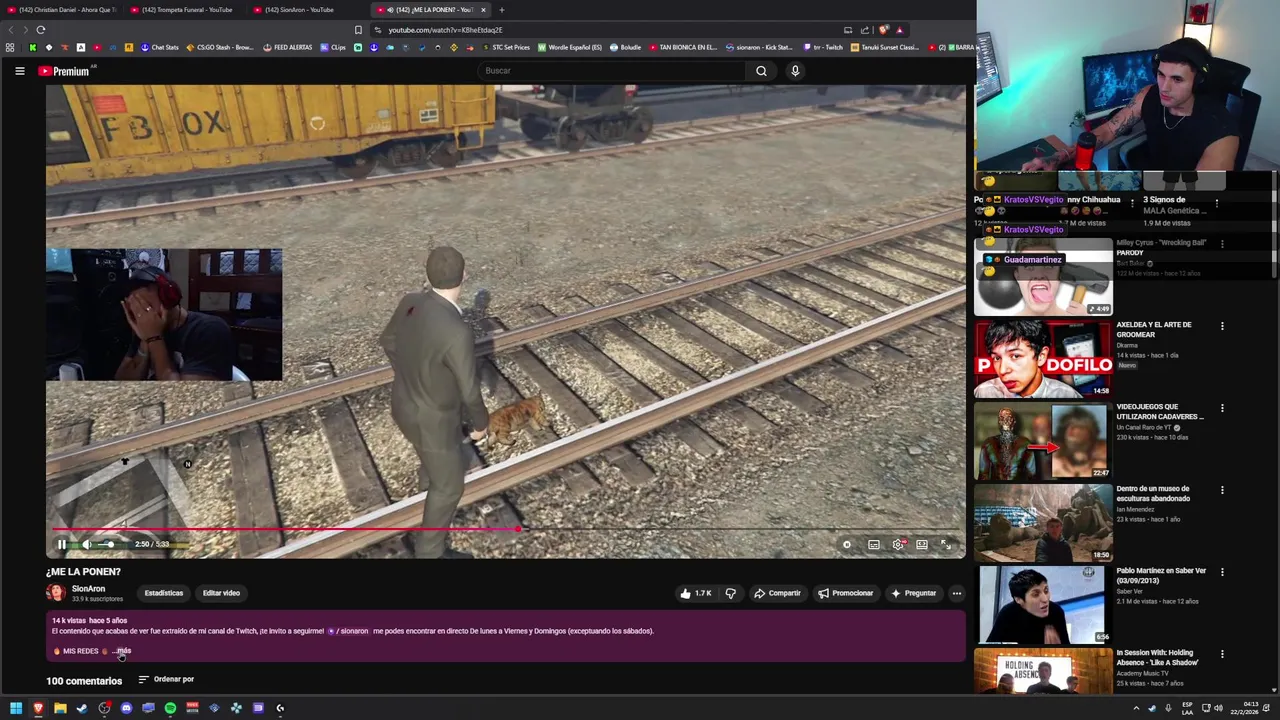
Task: Open the Boludle bookmark
Action: tap(625, 47)
